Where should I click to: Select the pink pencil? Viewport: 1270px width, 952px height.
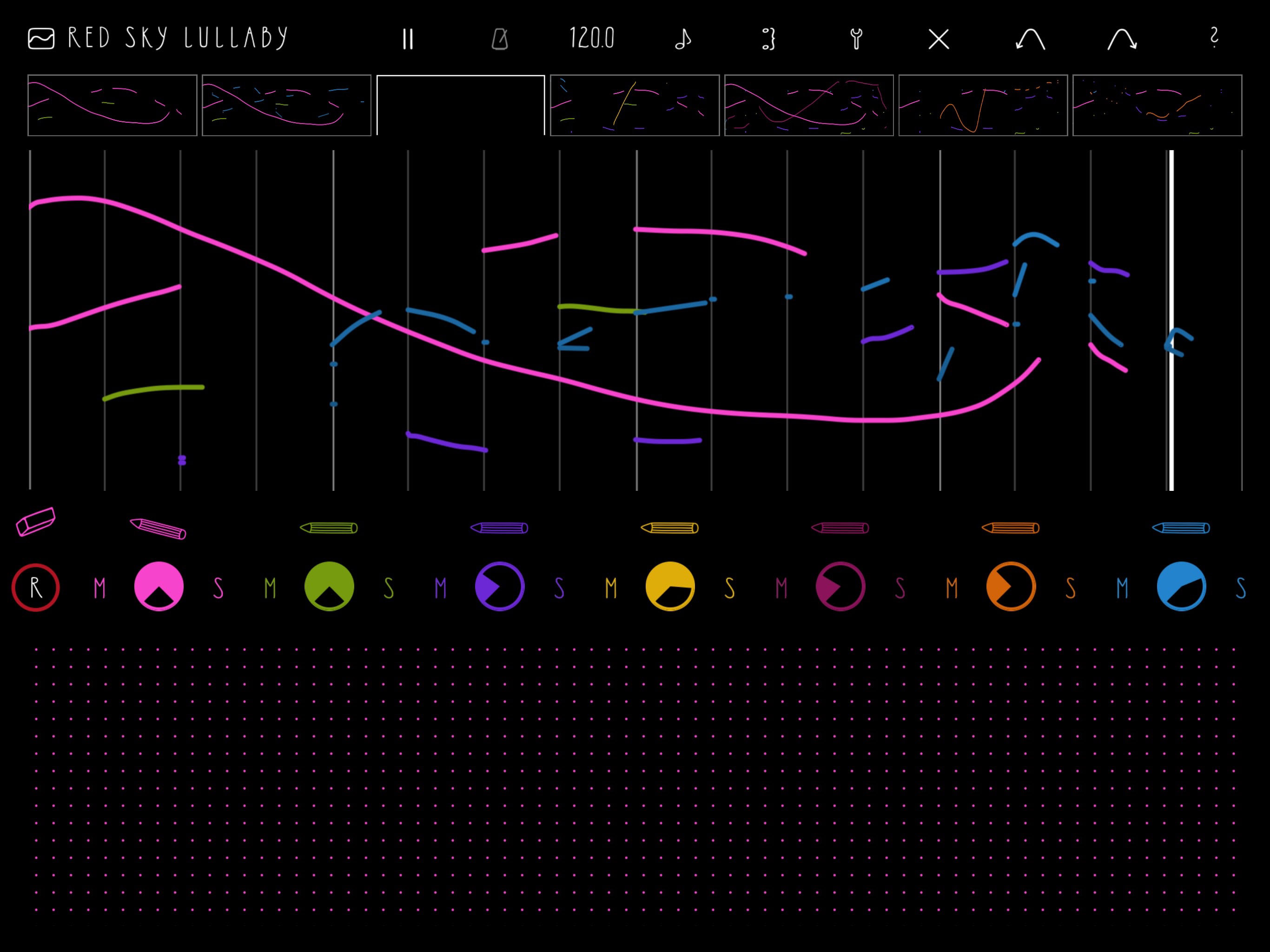coord(158,528)
